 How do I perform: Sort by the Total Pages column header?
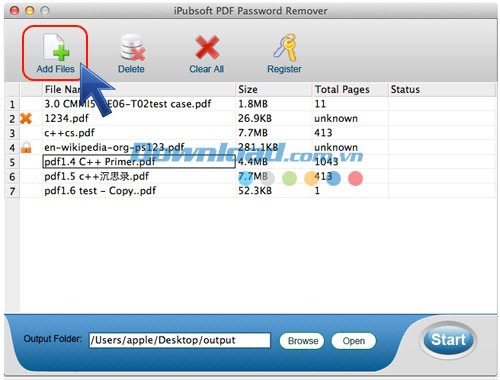(x=350, y=89)
